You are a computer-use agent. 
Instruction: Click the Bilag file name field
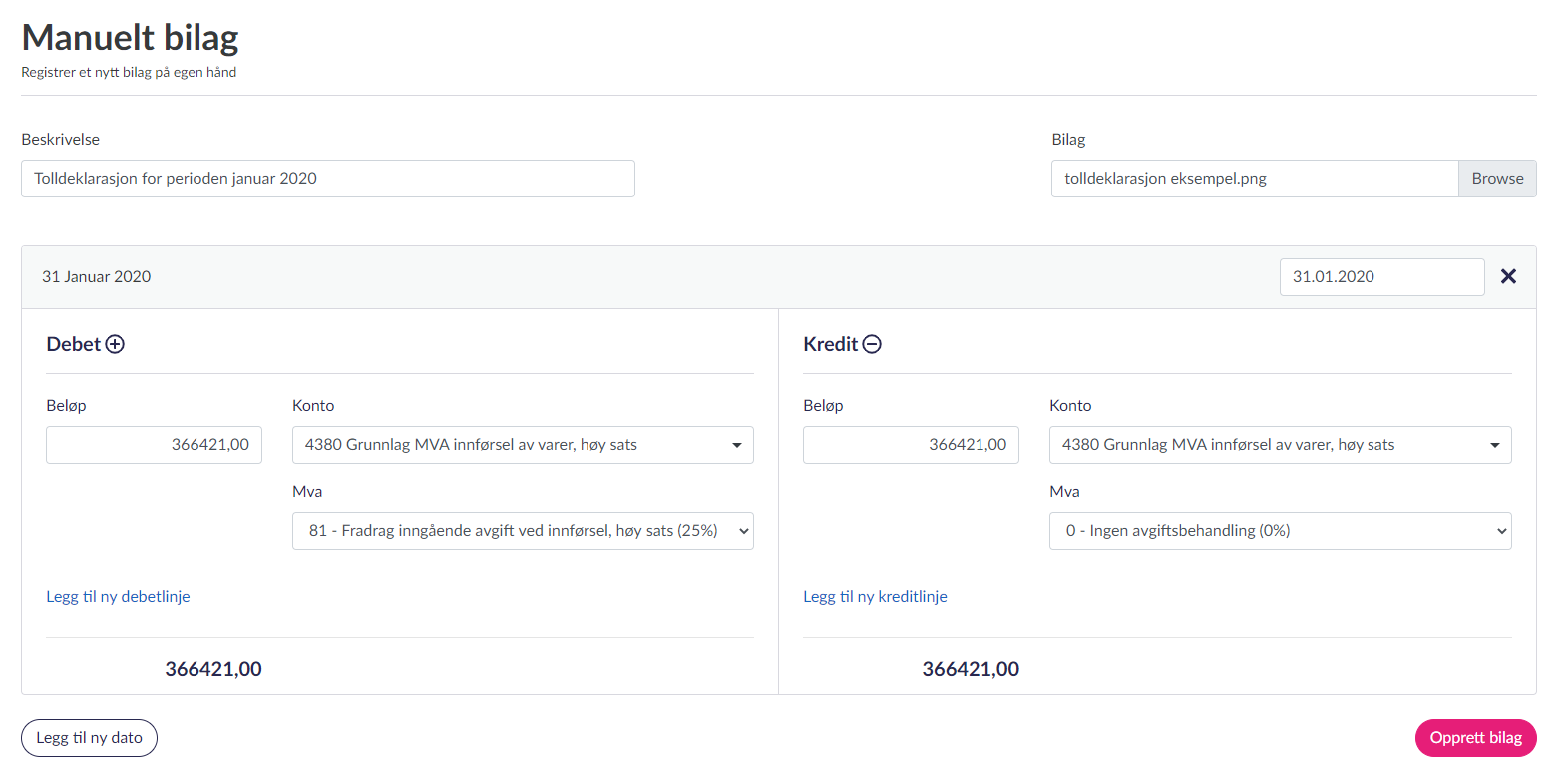(1254, 179)
